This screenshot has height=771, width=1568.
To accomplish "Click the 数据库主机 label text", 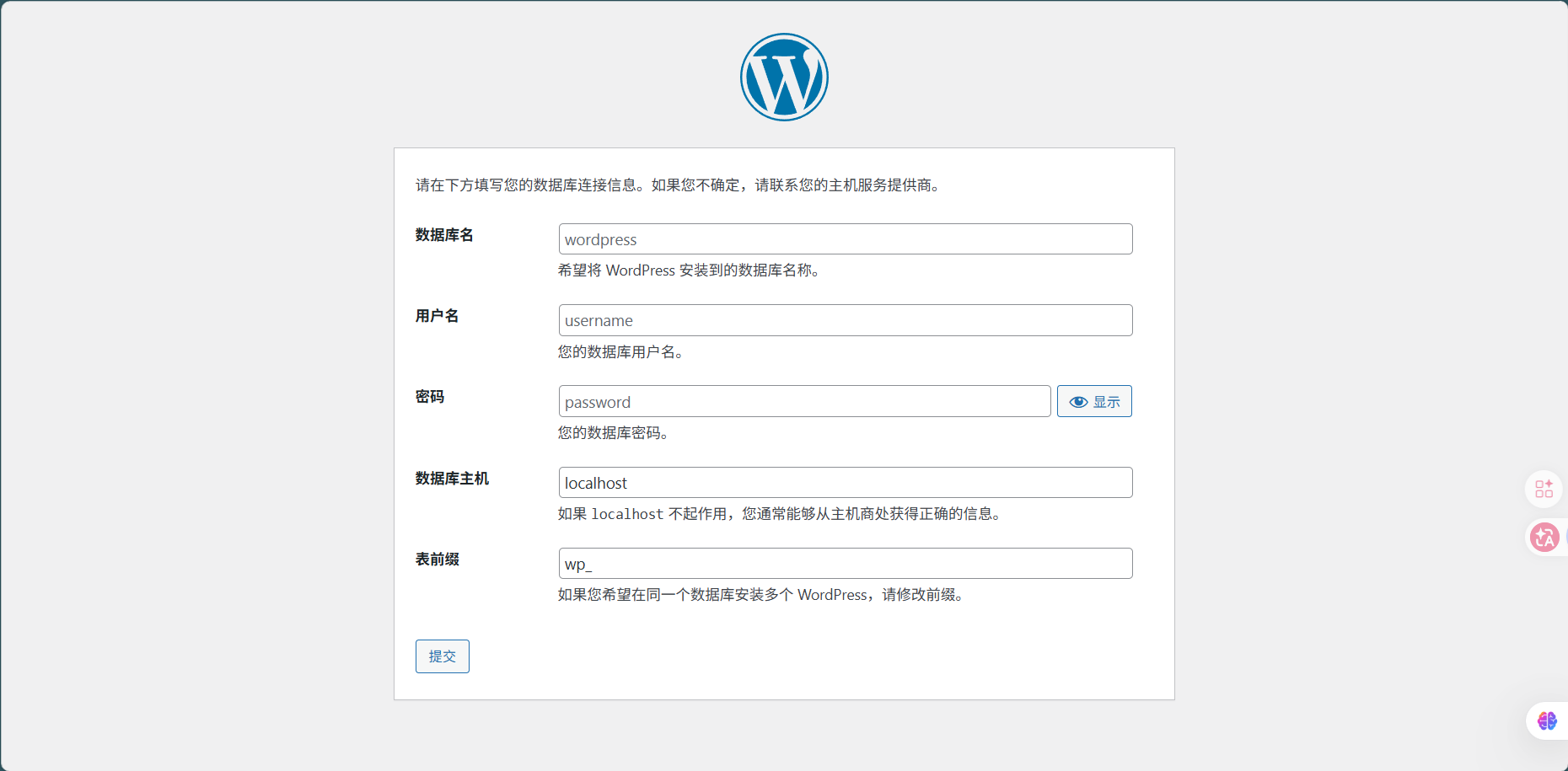I will pos(452,479).
